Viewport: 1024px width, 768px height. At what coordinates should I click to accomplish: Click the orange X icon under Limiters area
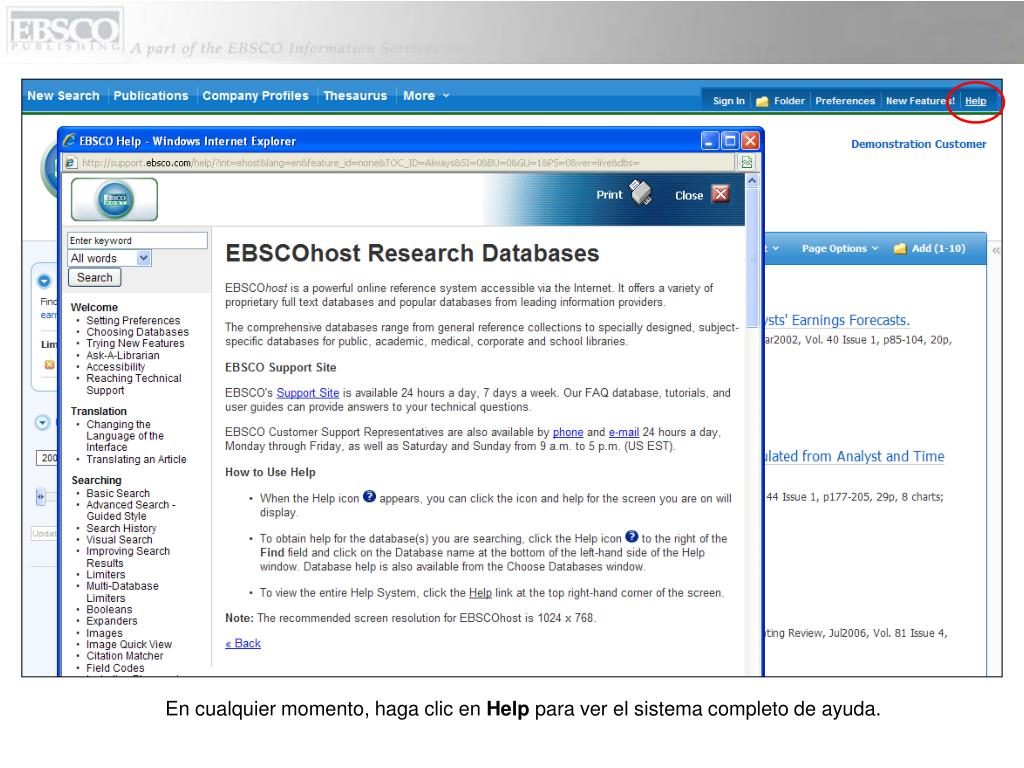click(49, 365)
